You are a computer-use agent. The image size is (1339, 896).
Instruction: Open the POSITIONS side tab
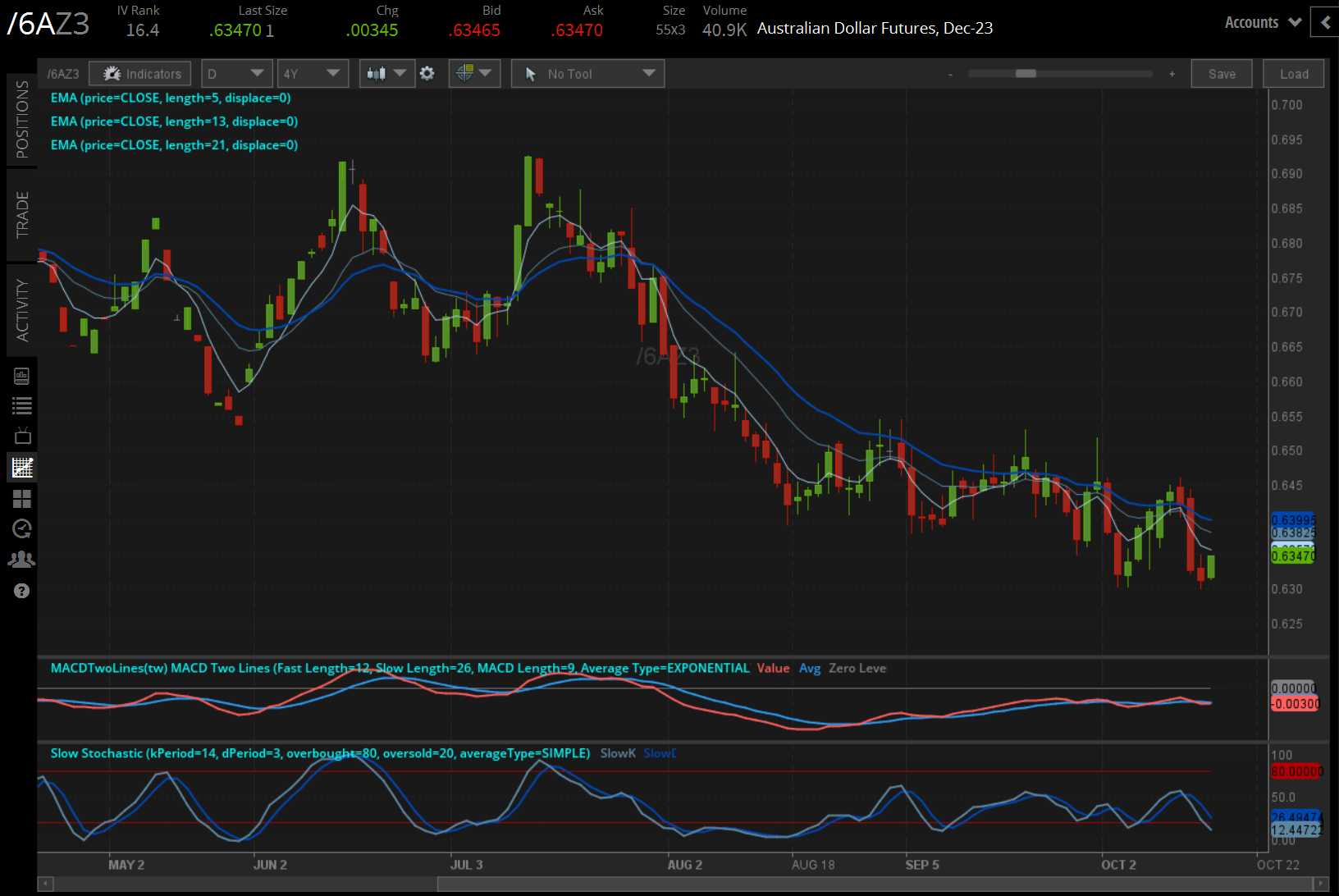(22, 120)
